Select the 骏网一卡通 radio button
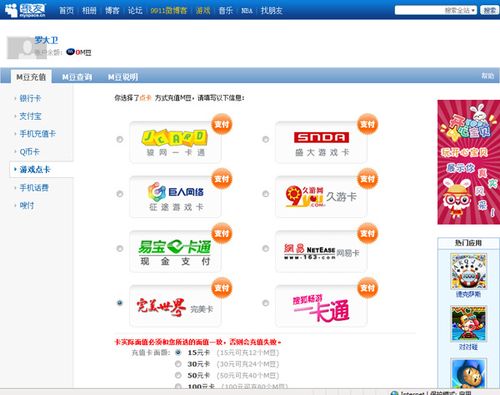500x395 pixels. coord(120,139)
